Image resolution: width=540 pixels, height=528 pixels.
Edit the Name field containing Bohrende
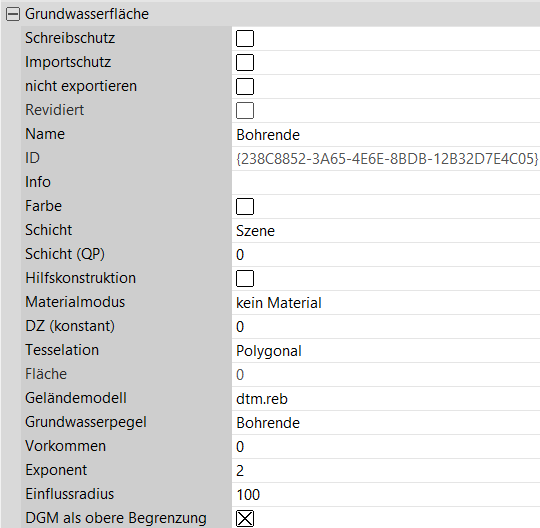click(386, 134)
